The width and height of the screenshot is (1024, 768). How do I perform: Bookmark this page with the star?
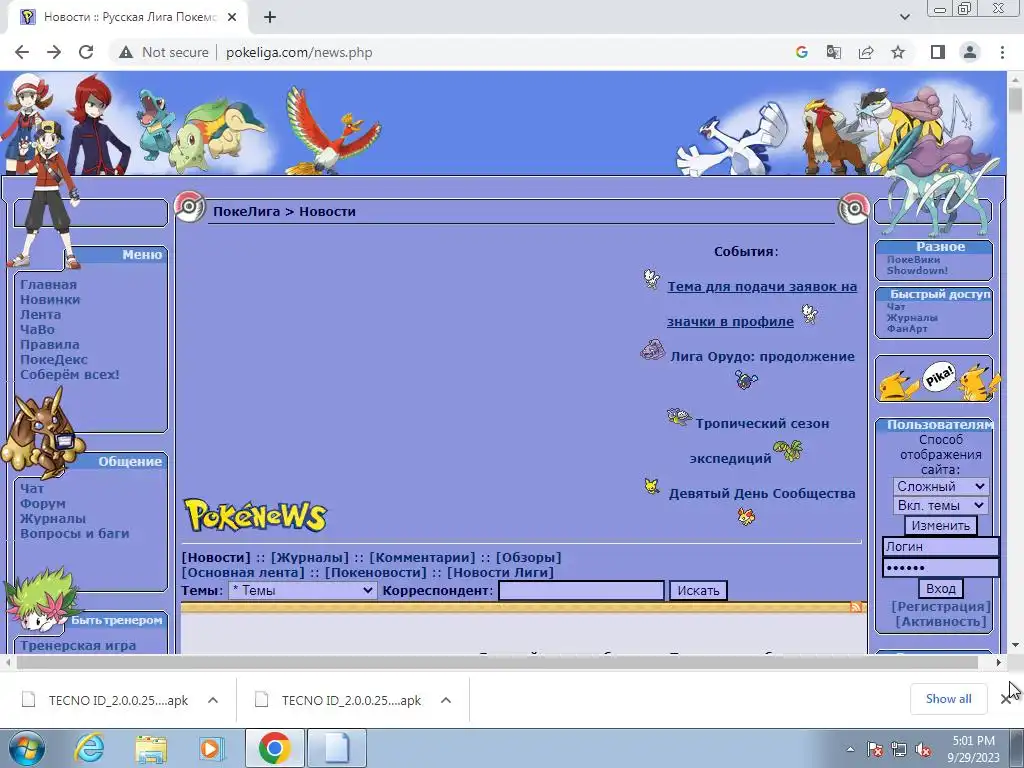click(x=898, y=52)
